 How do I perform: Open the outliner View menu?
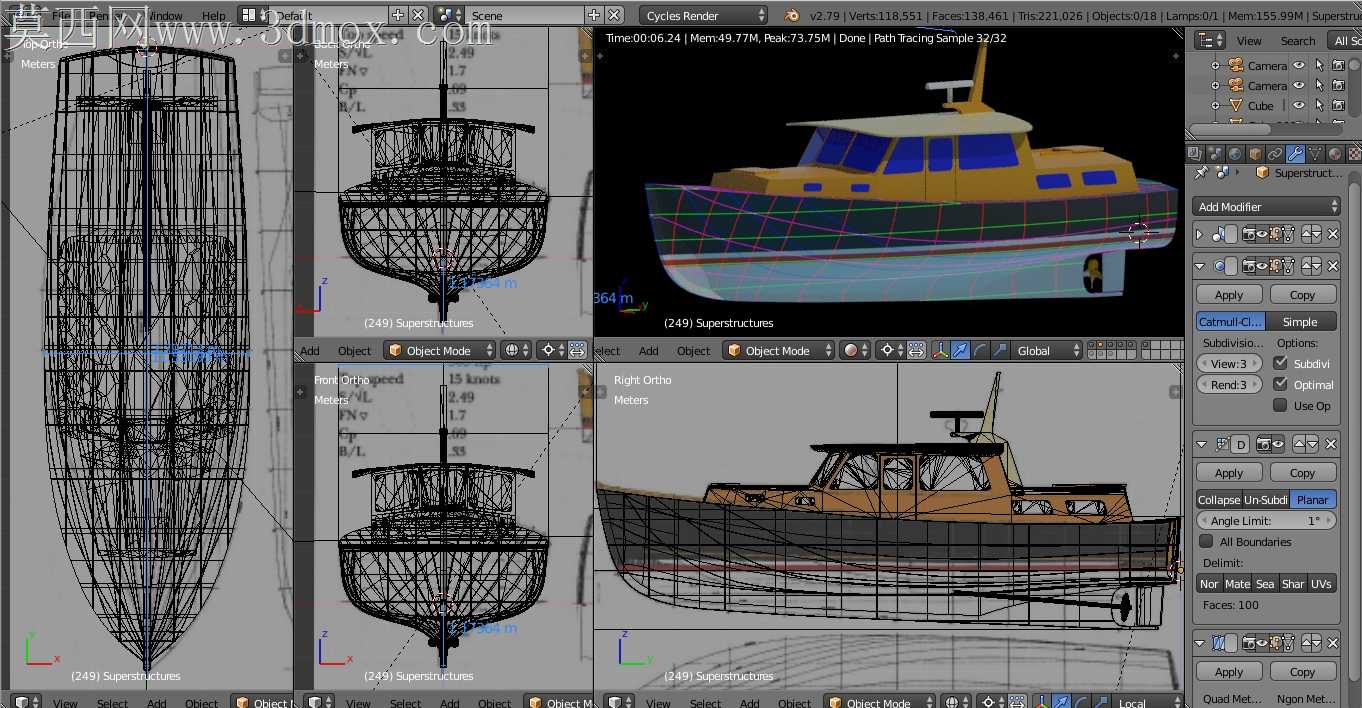1249,40
